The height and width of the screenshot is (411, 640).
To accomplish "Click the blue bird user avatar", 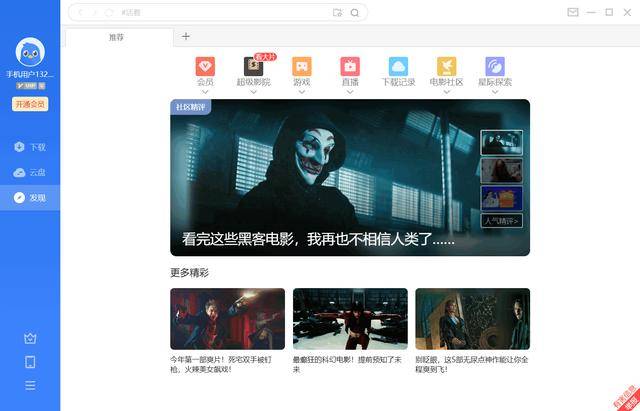I will 30,52.
